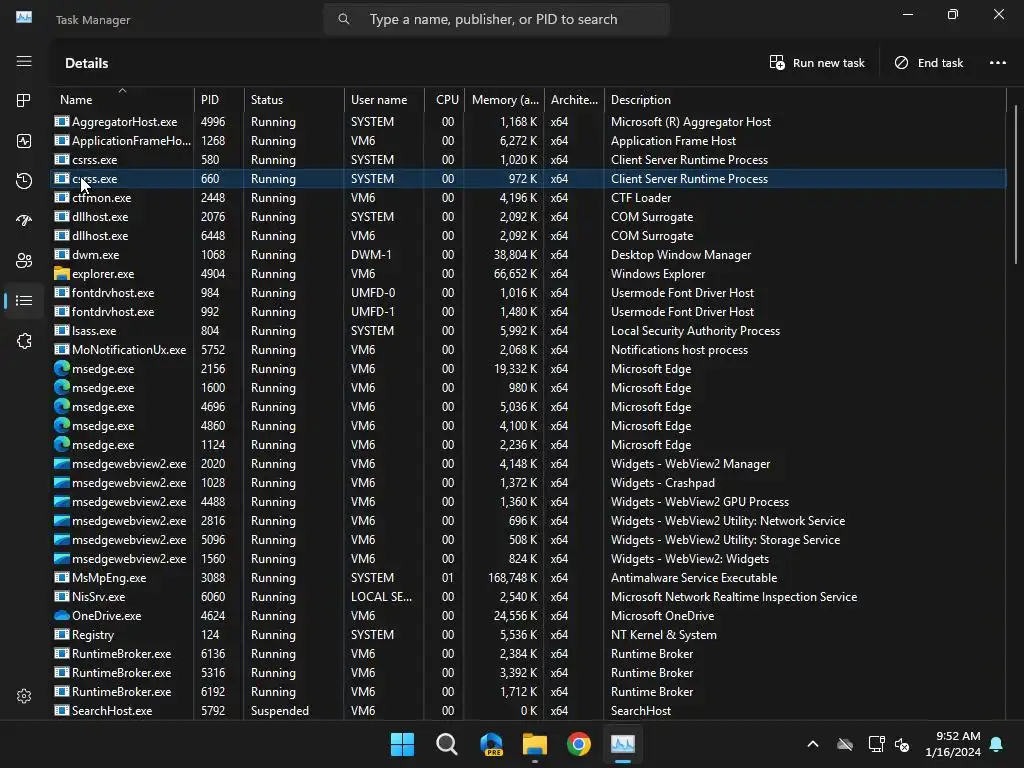Click the 168,748 K memory value
This screenshot has height=768, width=1024.
pos(513,577)
